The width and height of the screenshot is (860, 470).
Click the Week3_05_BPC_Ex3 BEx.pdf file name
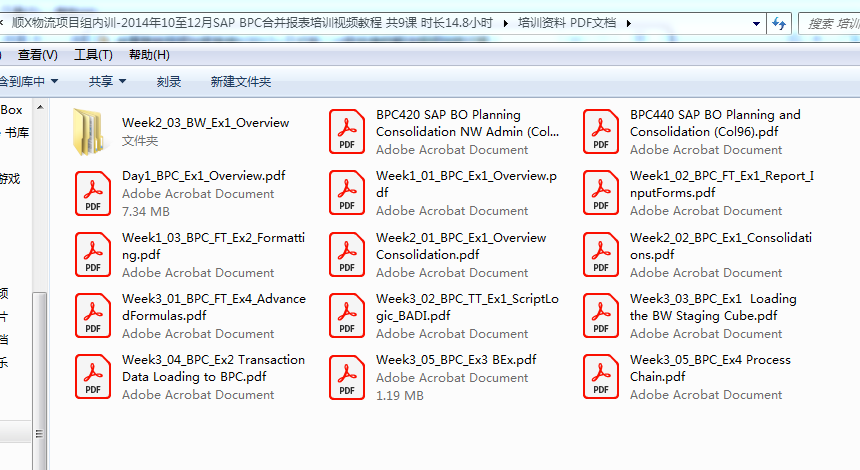click(x=456, y=360)
